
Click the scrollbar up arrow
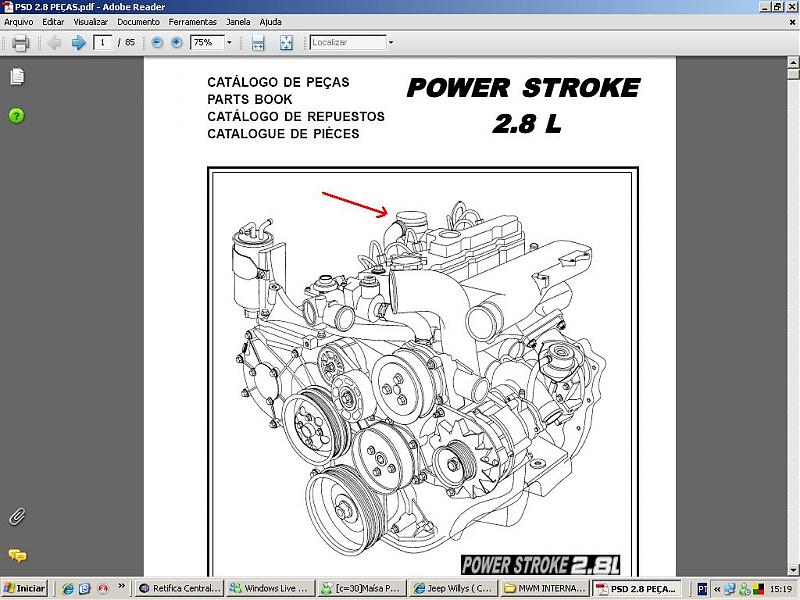pos(793,63)
